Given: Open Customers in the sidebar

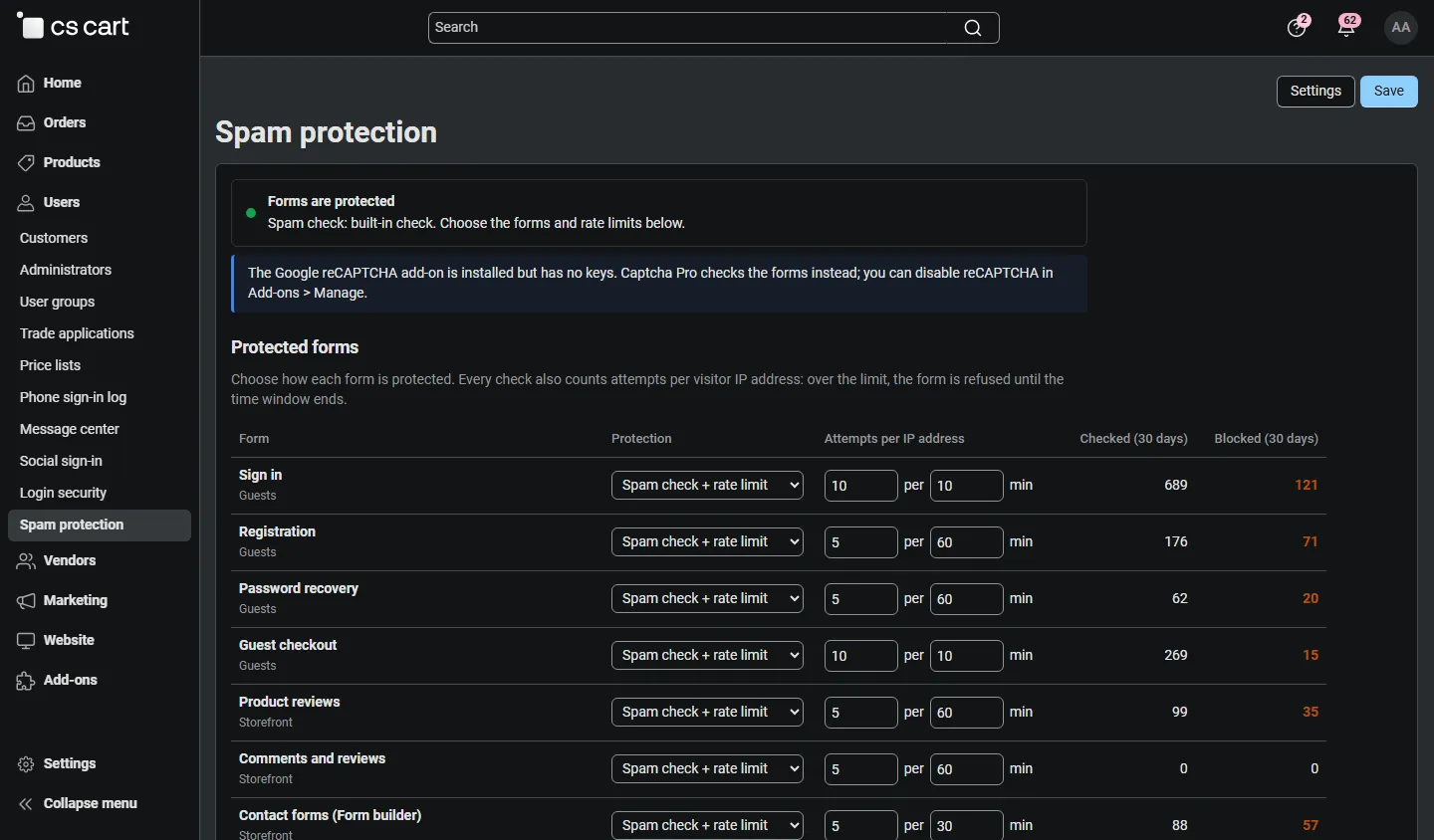Looking at the screenshot, I should coord(54,238).
